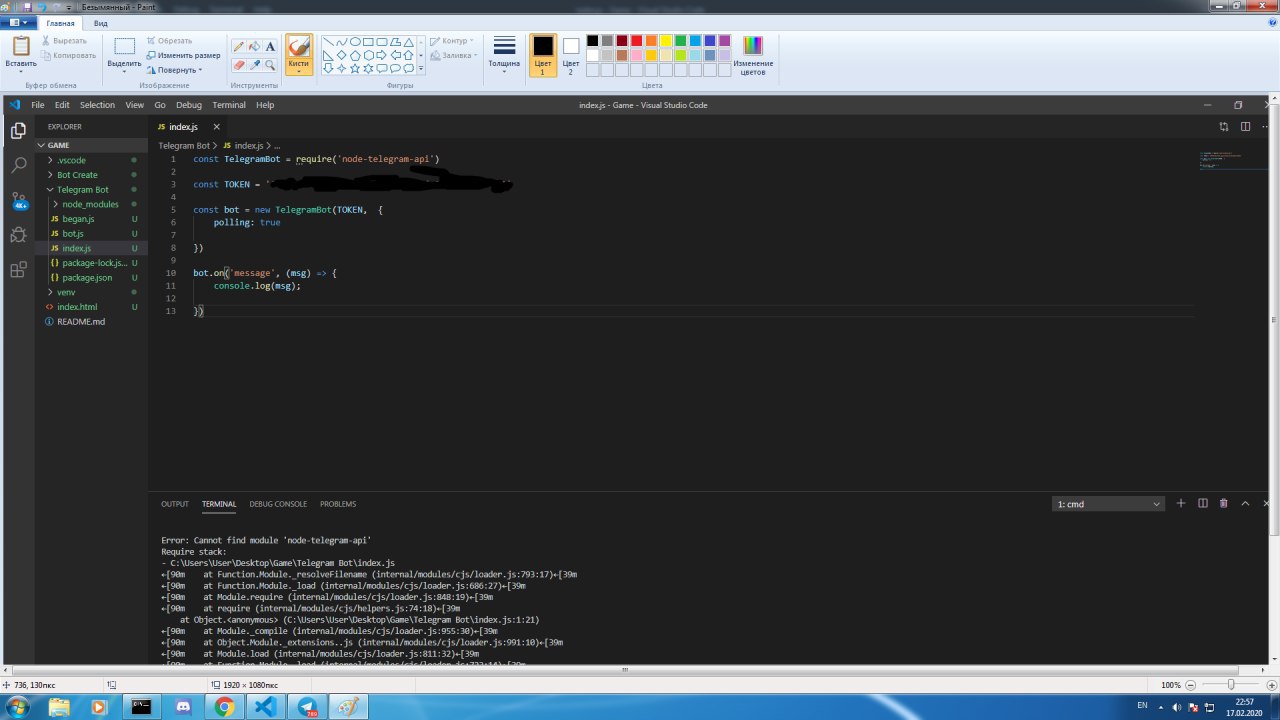The width and height of the screenshot is (1280, 720).
Task: Open the Terminal menu in VS Code
Action: coord(229,105)
